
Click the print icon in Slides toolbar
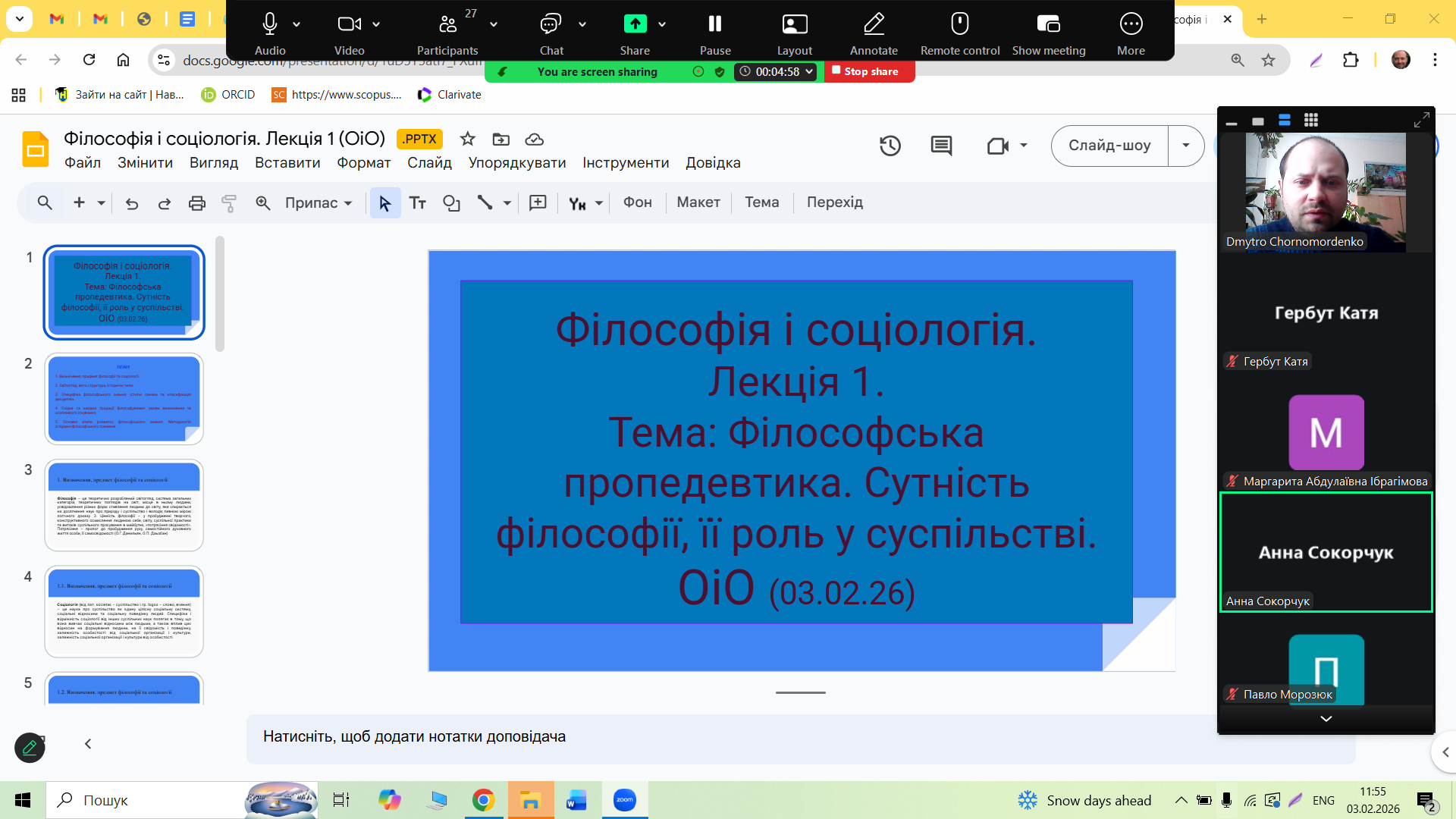pyautogui.click(x=196, y=203)
